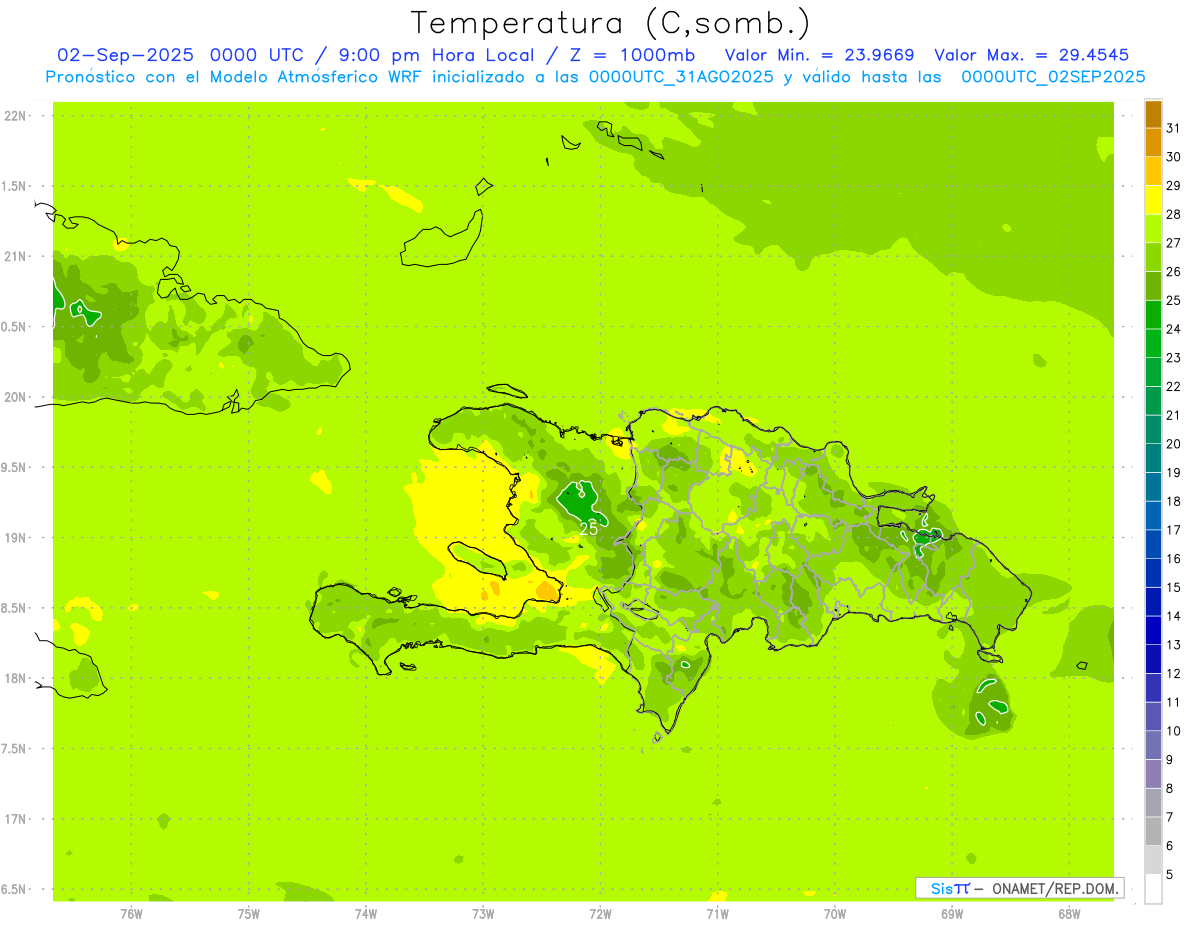Click the legend value label '31'
Screen dimensions: 1200x927
tap(1174, 128)
